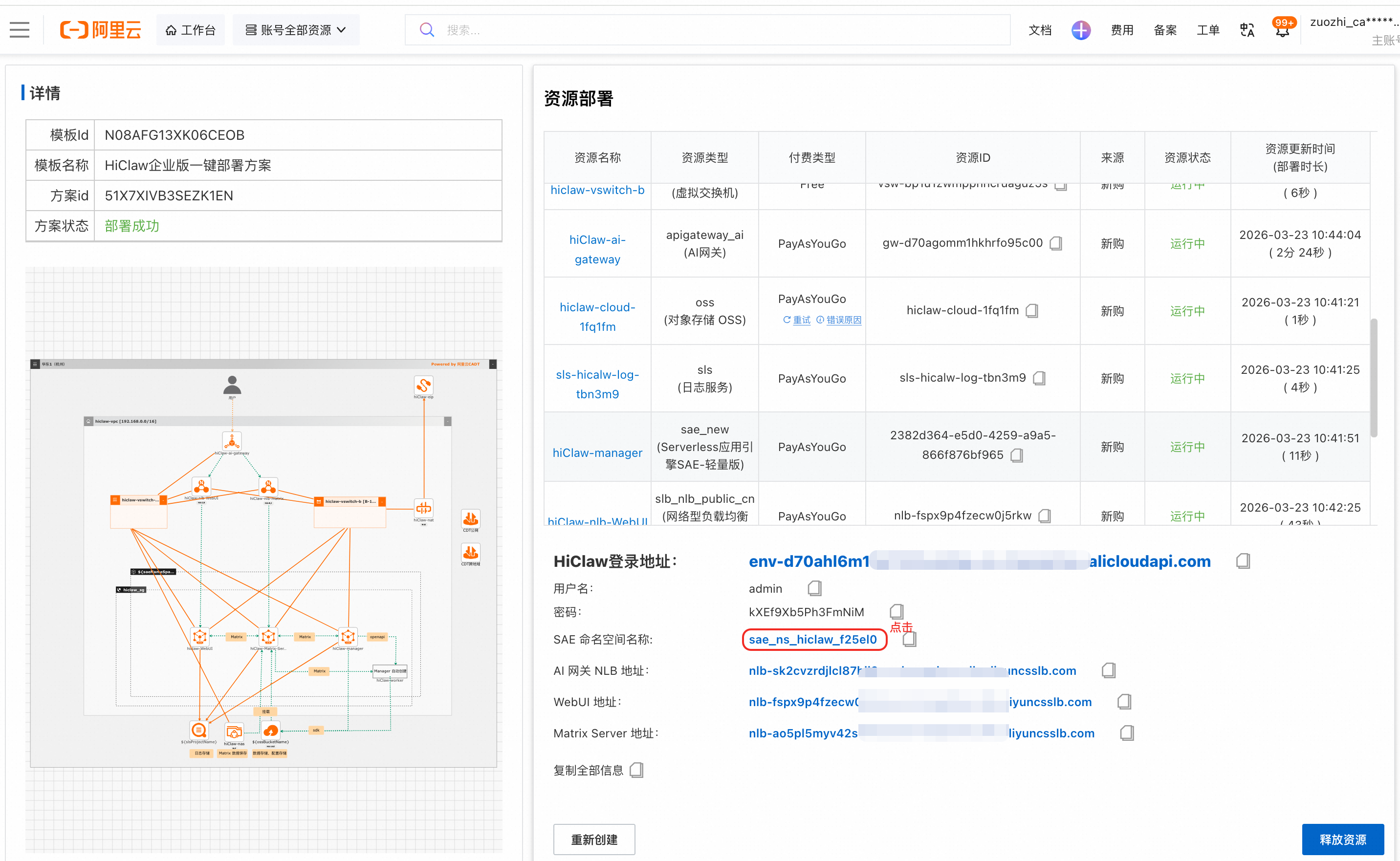
Task: Click the Alibaba Cloud logo
Action: 101,30
